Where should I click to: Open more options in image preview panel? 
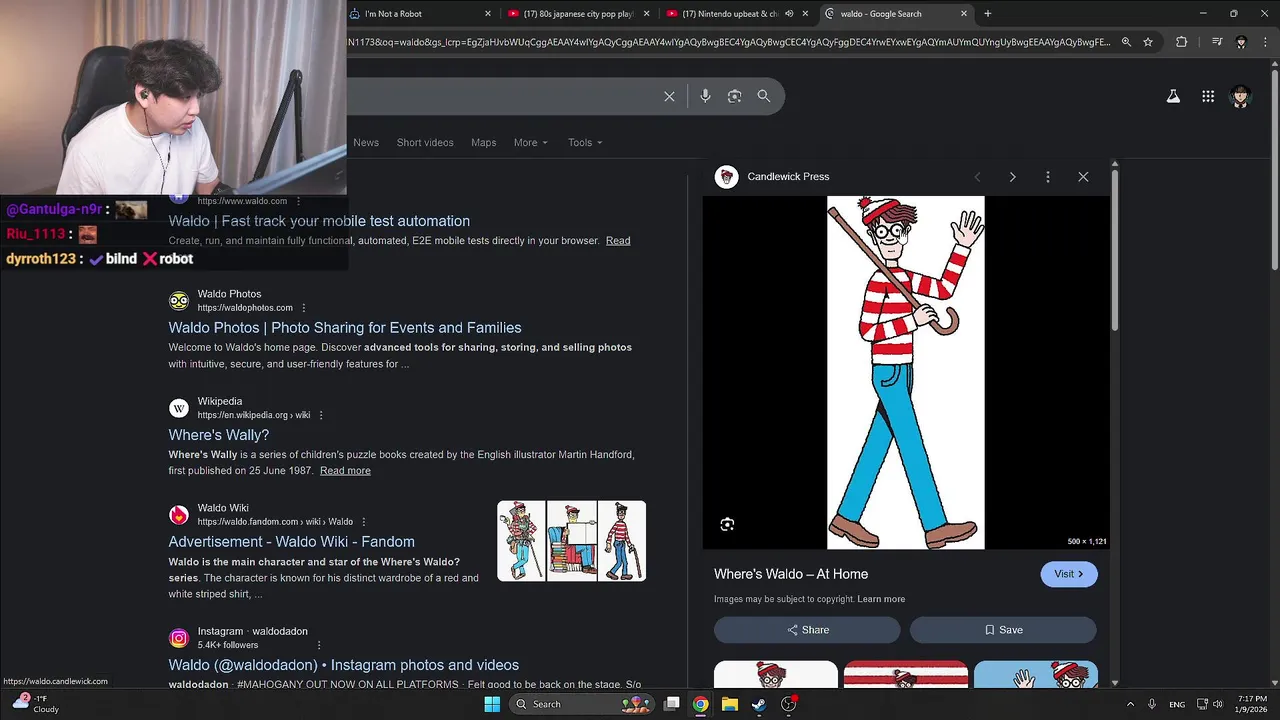coord(1048,177)
